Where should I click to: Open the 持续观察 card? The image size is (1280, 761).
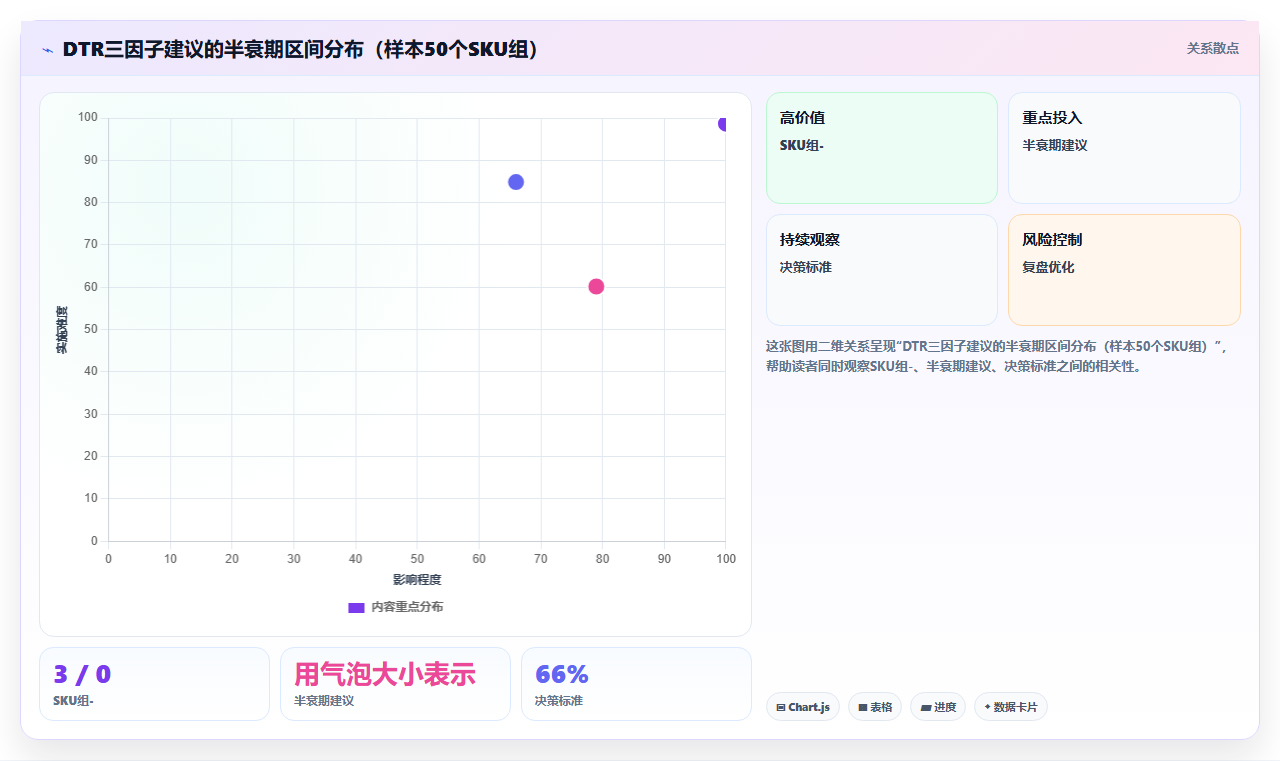click(882, 270)
